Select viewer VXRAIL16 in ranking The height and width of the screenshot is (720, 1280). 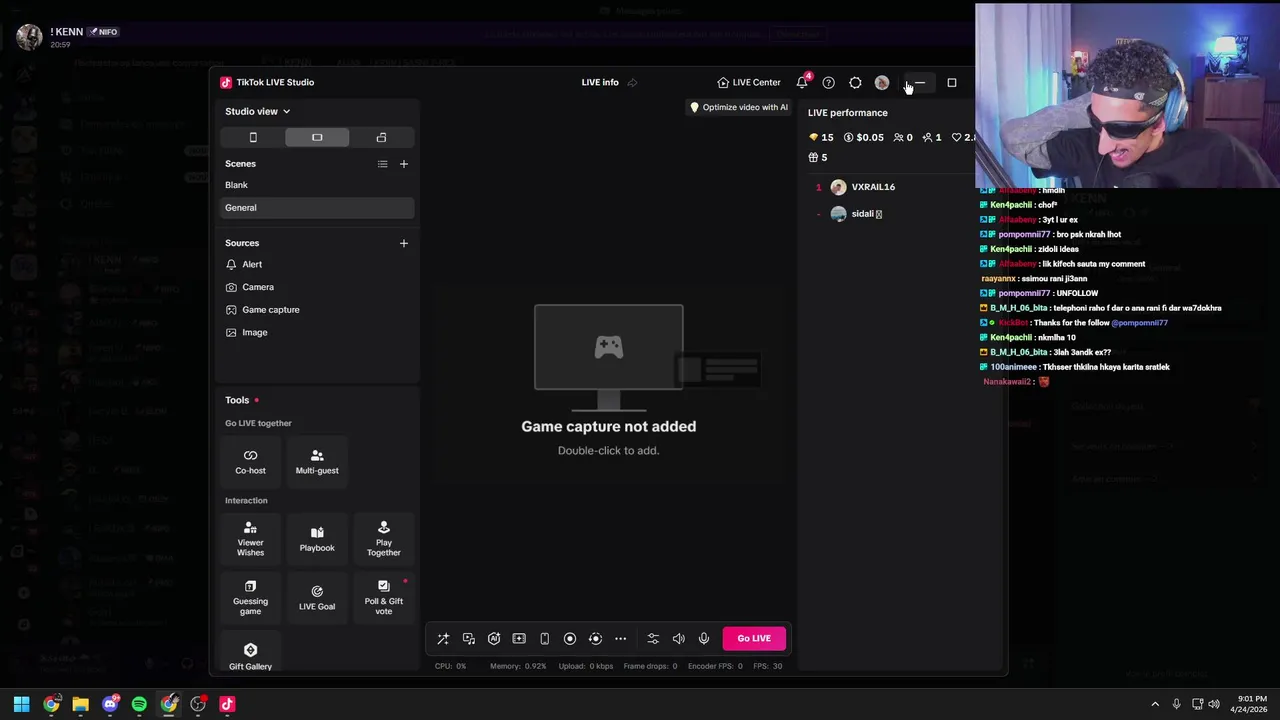(890, 187)
